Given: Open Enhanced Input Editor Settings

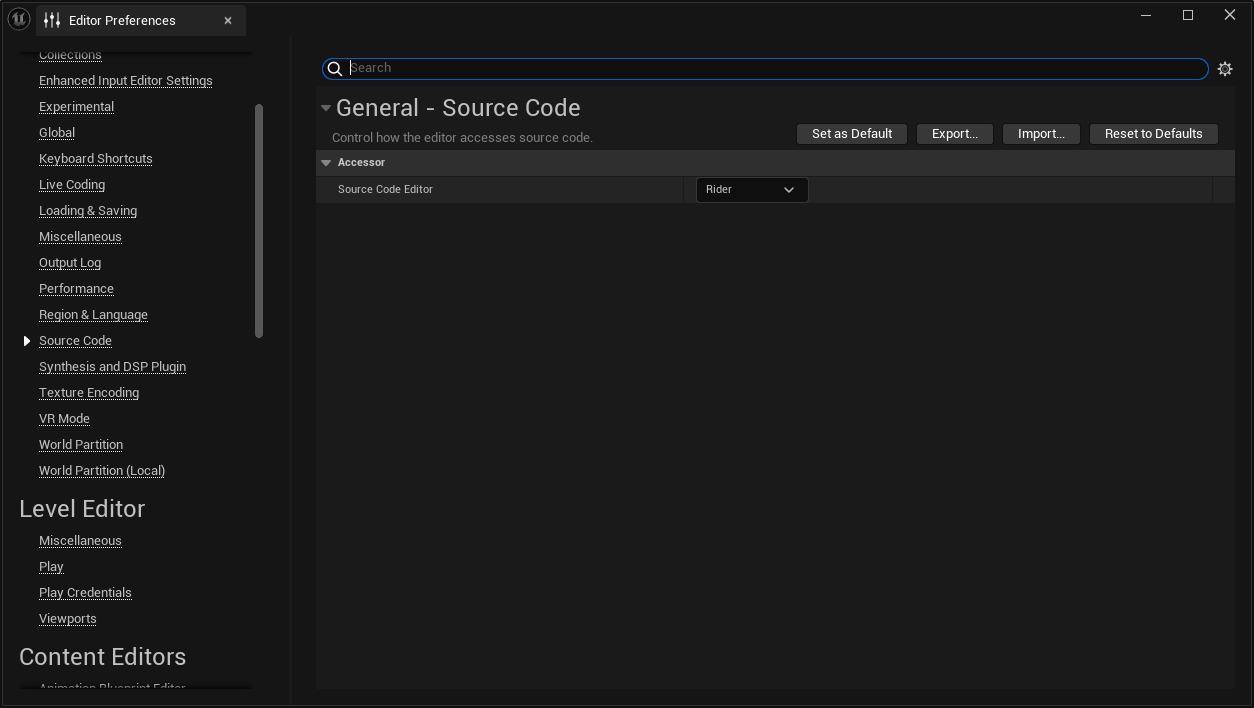Looking at the screenshot, I should coord(126,81).
